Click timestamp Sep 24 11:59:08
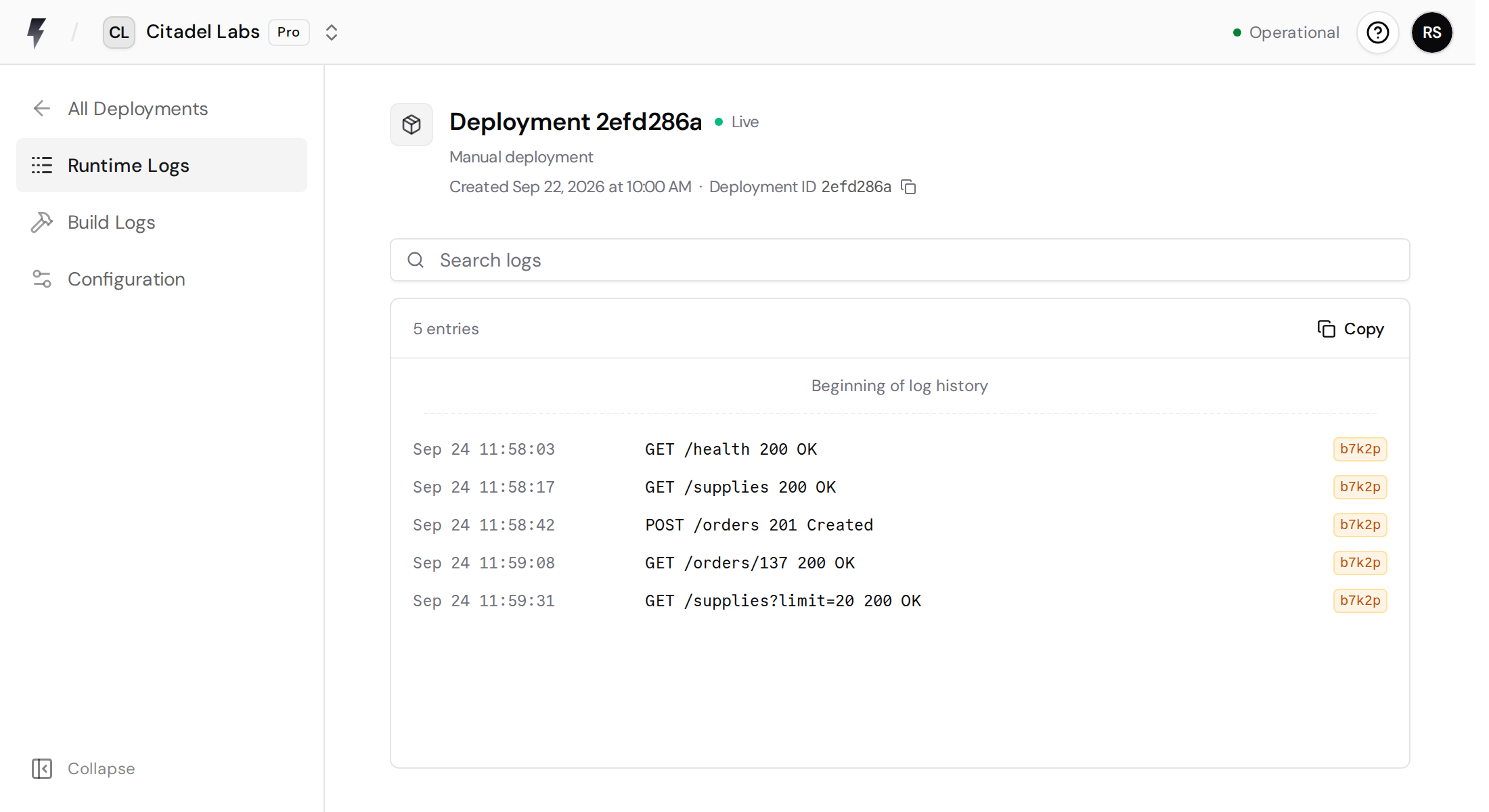This screenshot has height=812, width=1489. click(x=484, y=563)
